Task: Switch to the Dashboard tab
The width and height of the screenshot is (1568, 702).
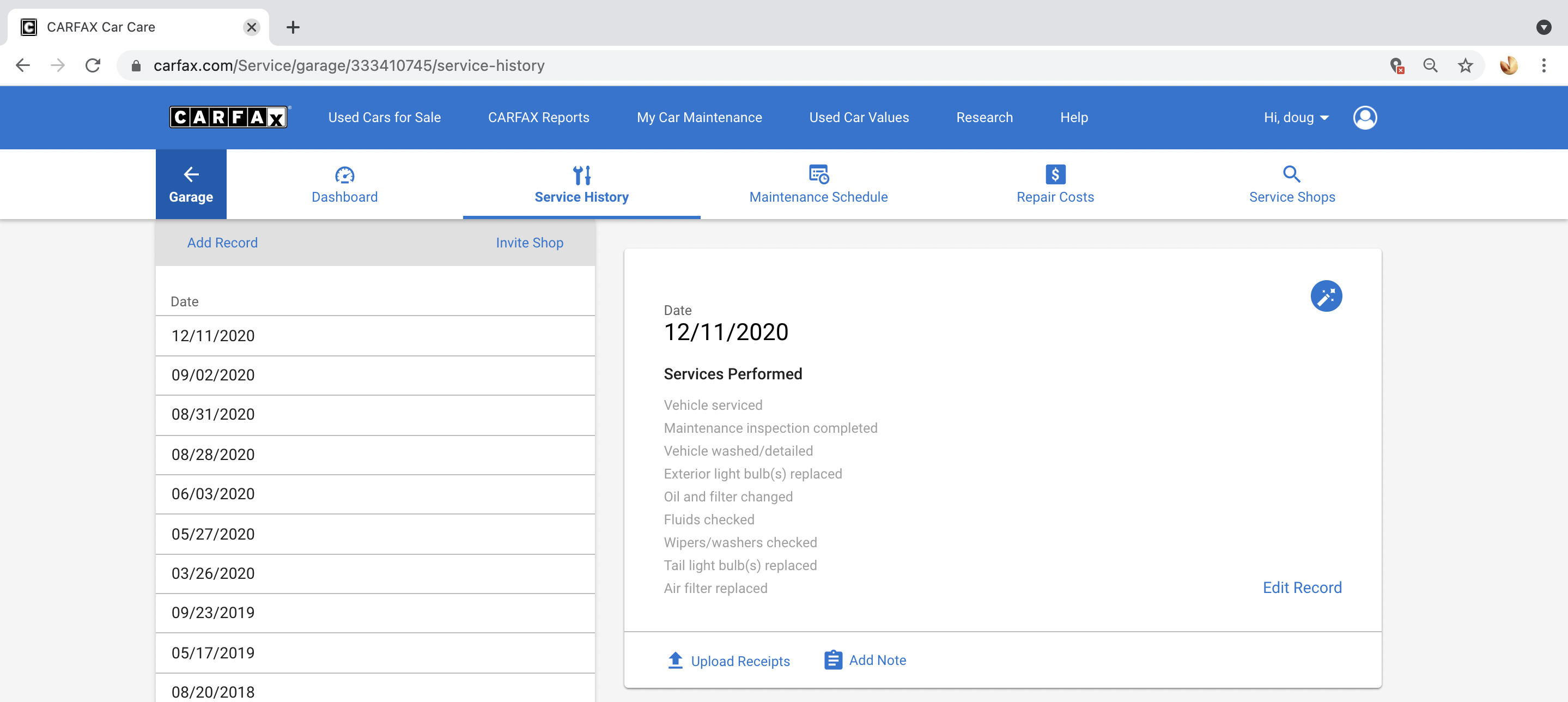Action: tap(344, 184)
